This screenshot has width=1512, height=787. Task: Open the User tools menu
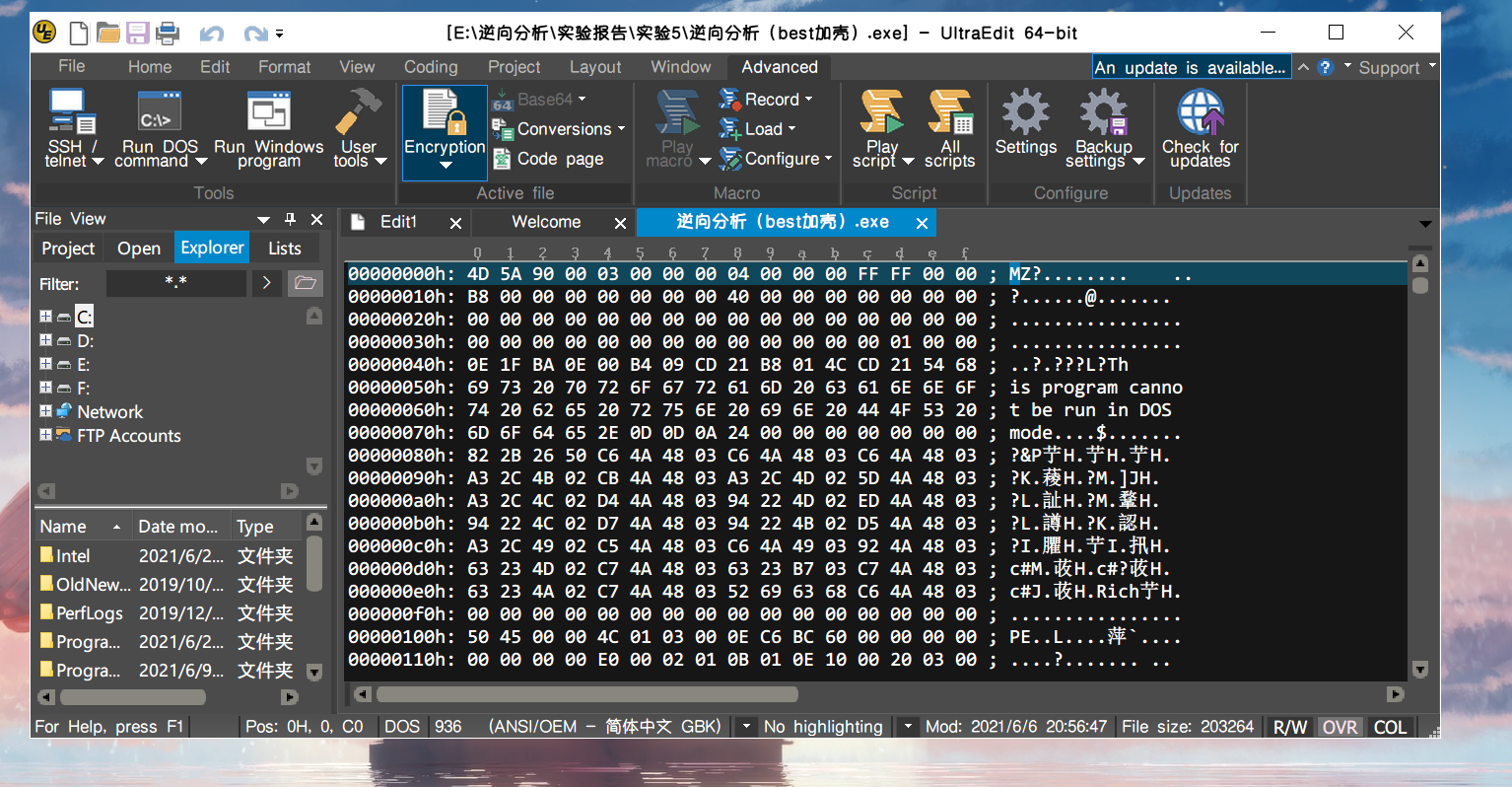click(359, 128)
